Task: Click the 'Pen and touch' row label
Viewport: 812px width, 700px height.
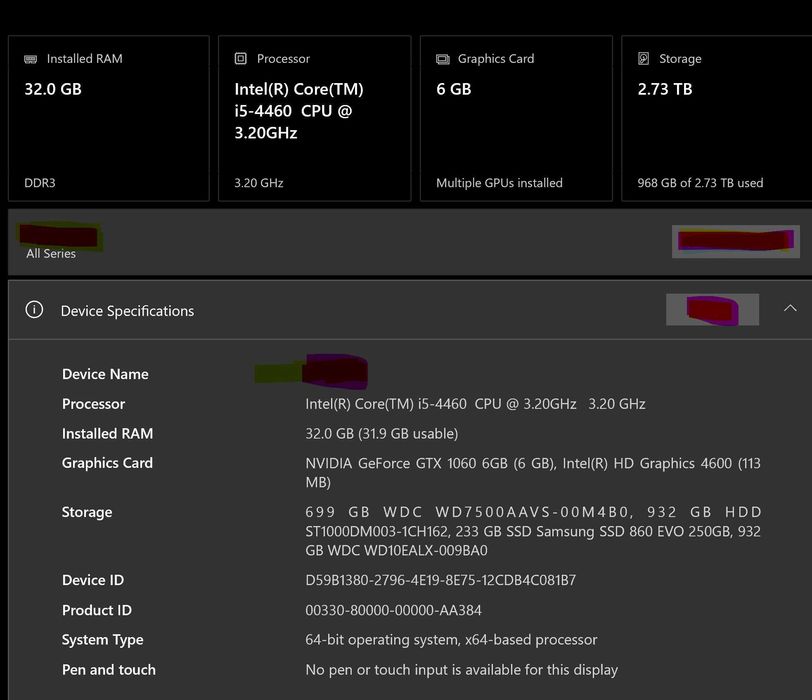Action: pyautogui.click(x=109, y=669)
